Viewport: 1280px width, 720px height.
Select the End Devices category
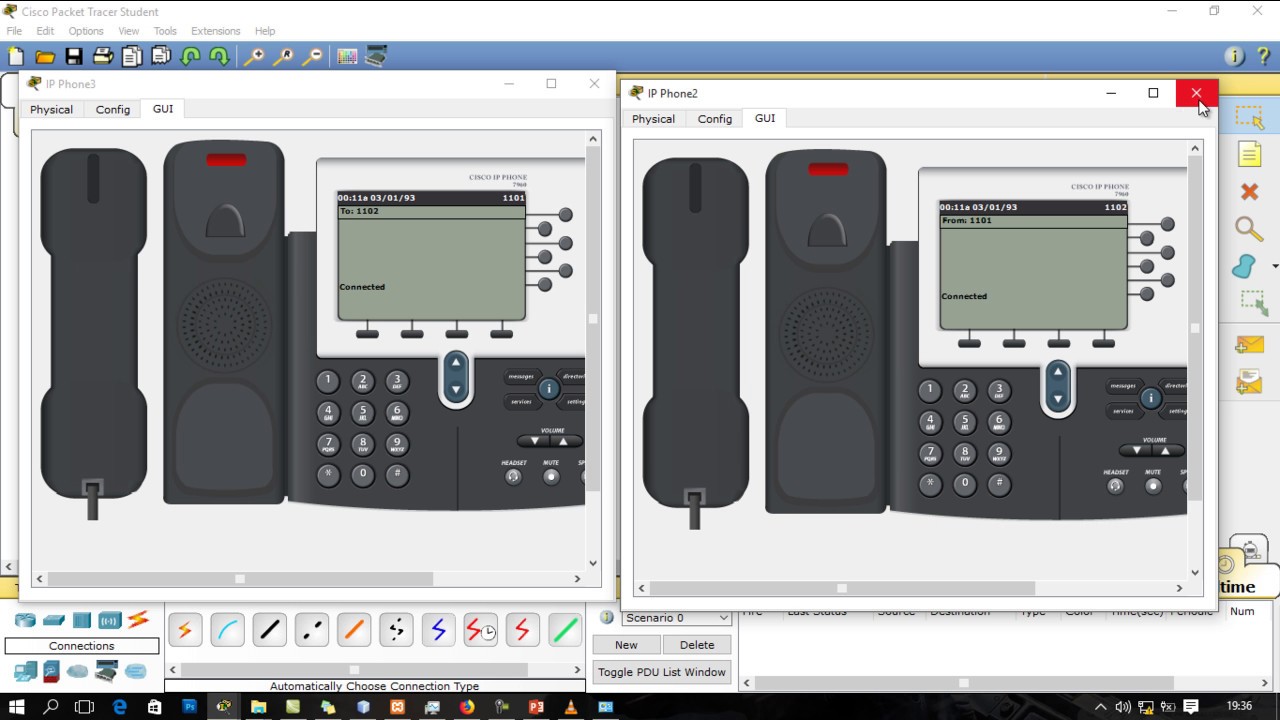(25, 671)
